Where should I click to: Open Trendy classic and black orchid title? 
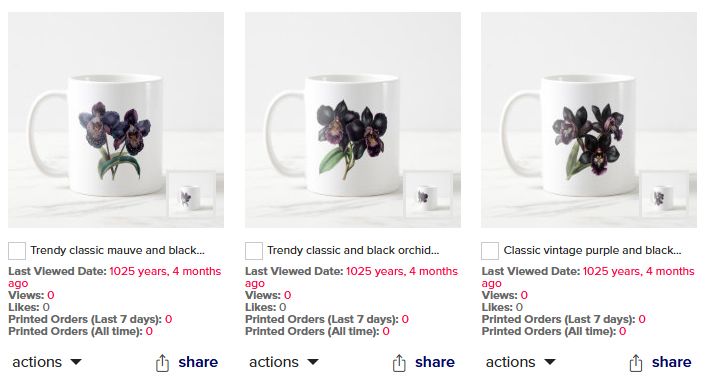[353, 250]
